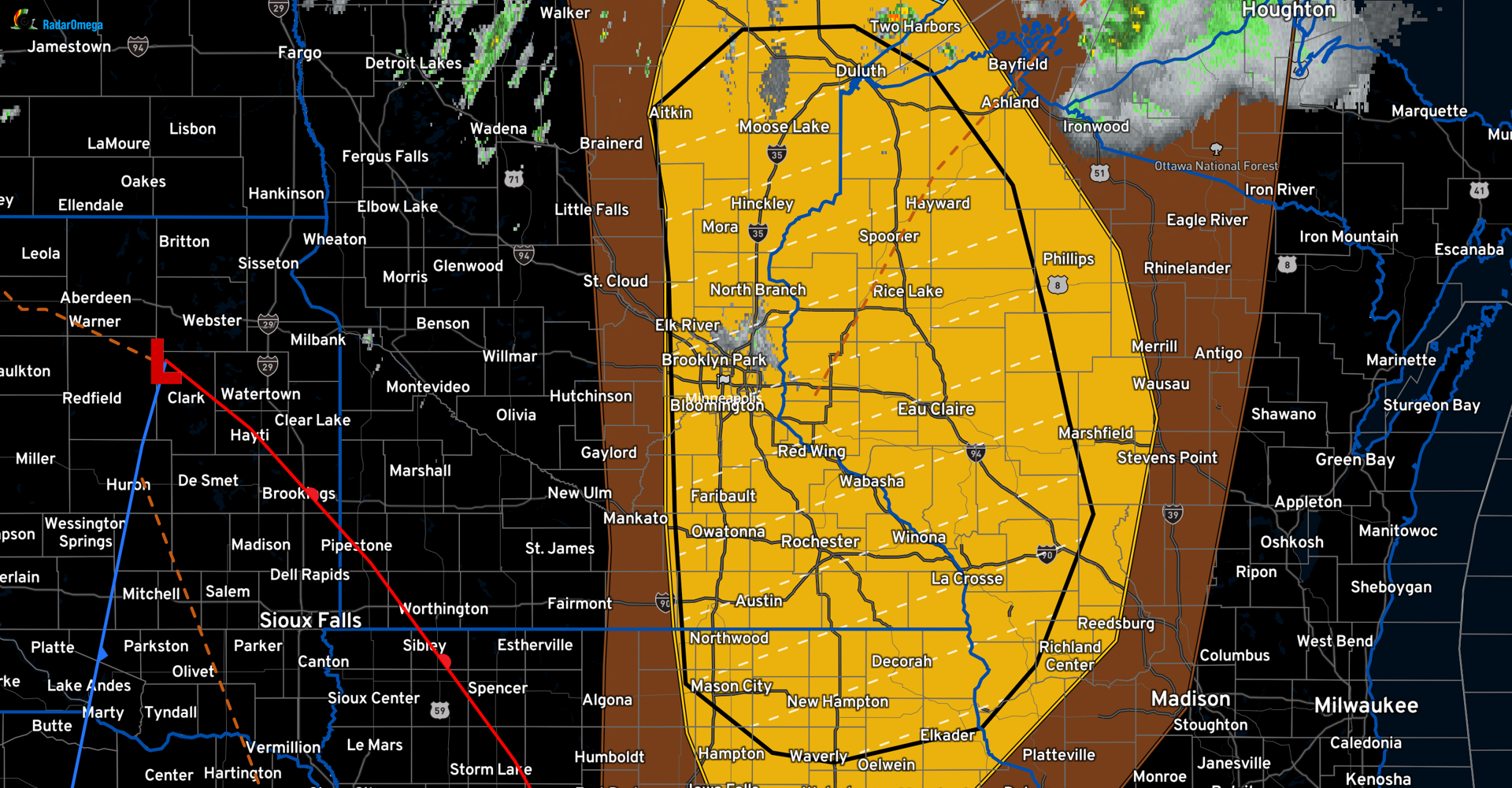Click the Interstate 90 shield near Fairmont
The width and height of the screenshot is (1512, 788).
coord(664,602)
